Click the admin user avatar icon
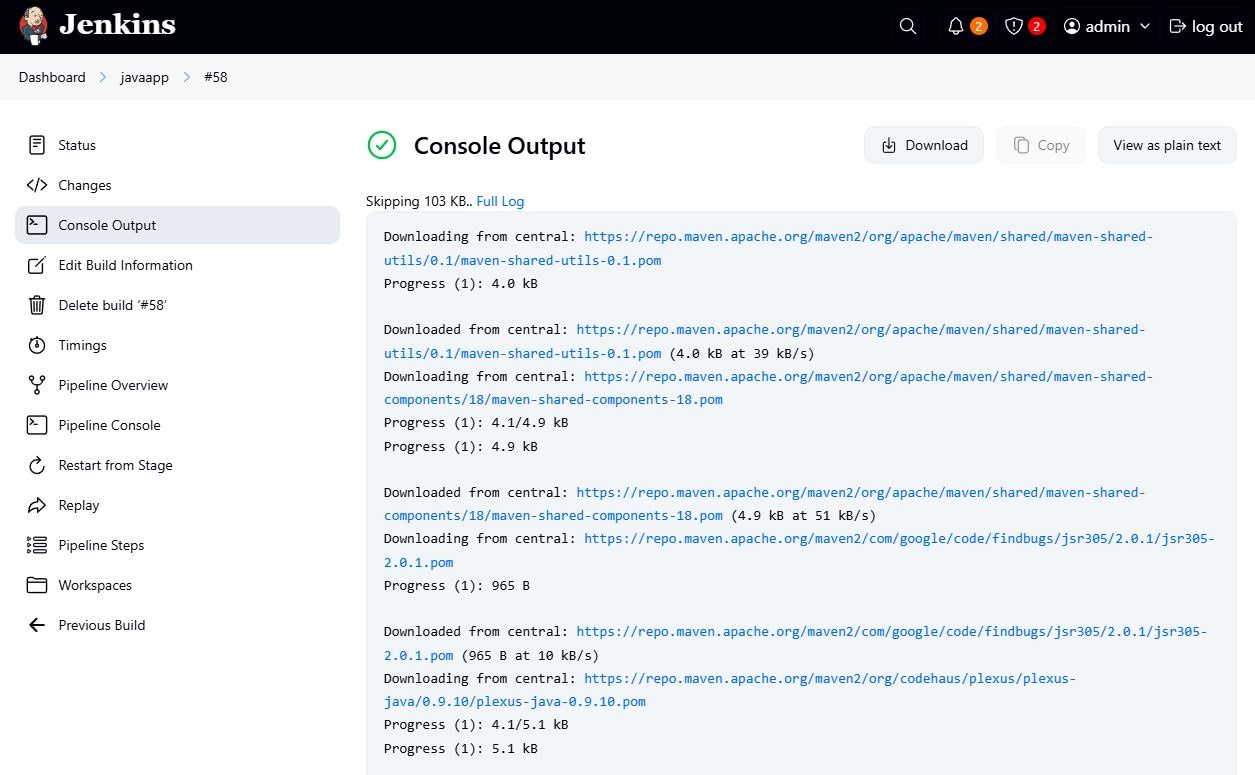This screenshot has height=775, width=1255. tap(1072, 27)
